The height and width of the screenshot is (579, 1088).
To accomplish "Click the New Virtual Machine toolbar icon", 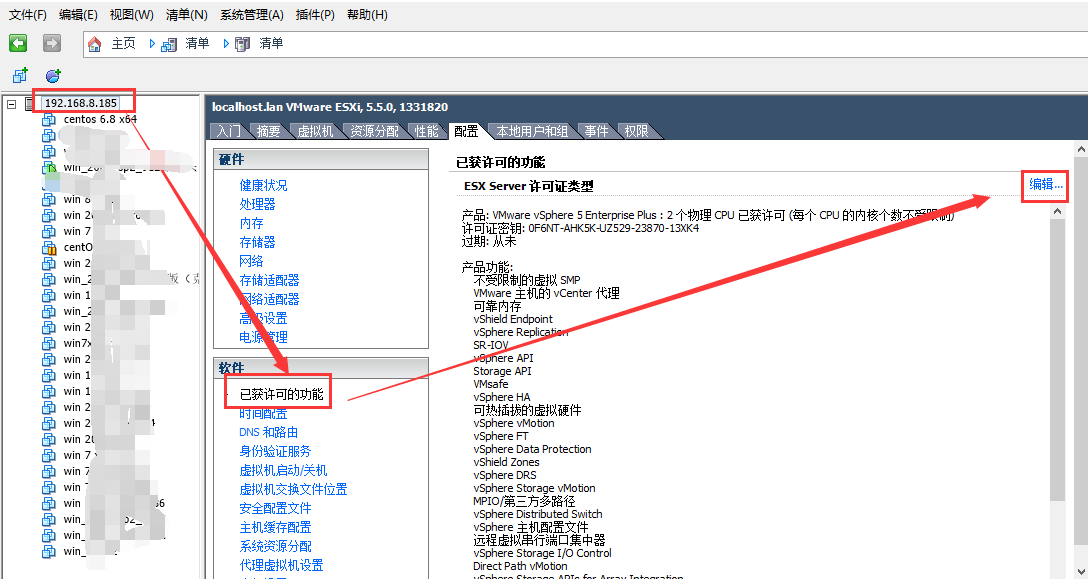I will point(20,75).
